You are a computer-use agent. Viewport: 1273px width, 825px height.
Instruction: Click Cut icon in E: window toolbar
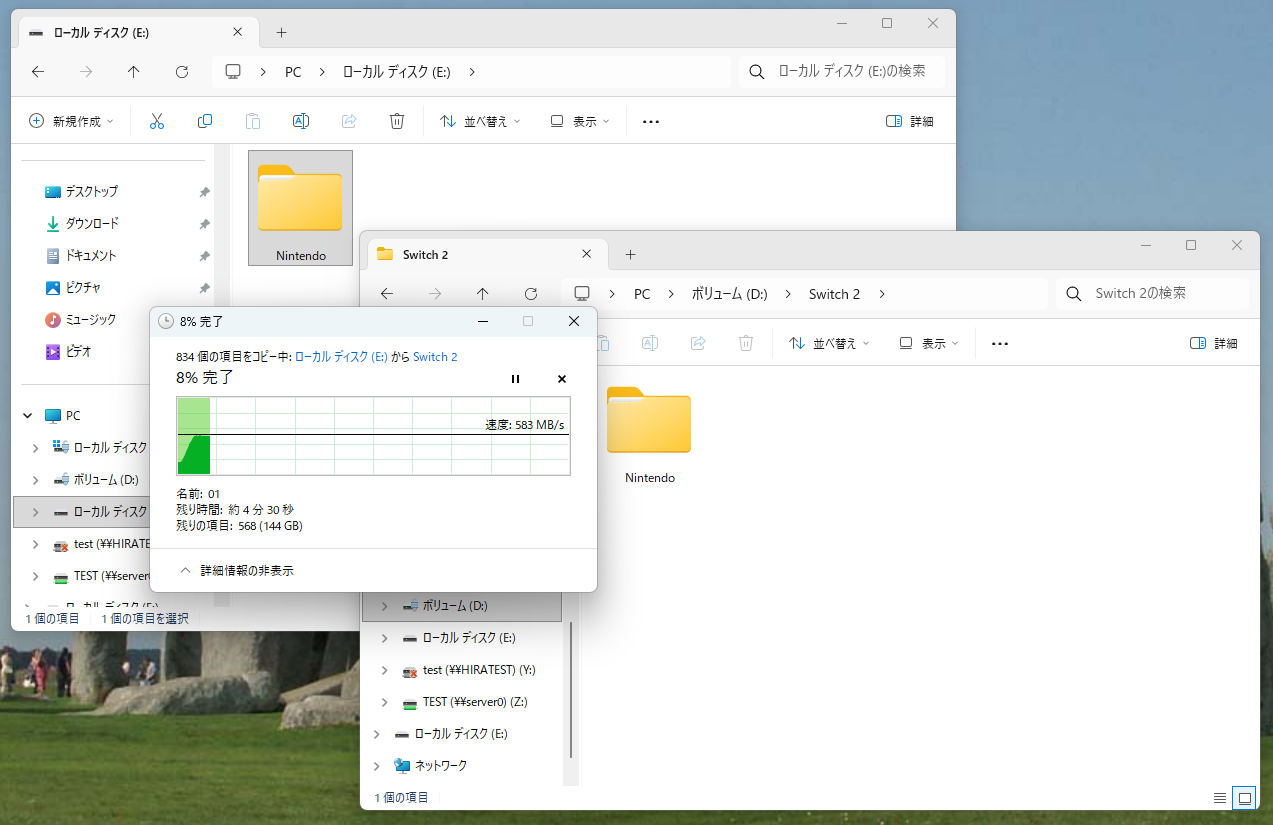(x=157, y=121)
